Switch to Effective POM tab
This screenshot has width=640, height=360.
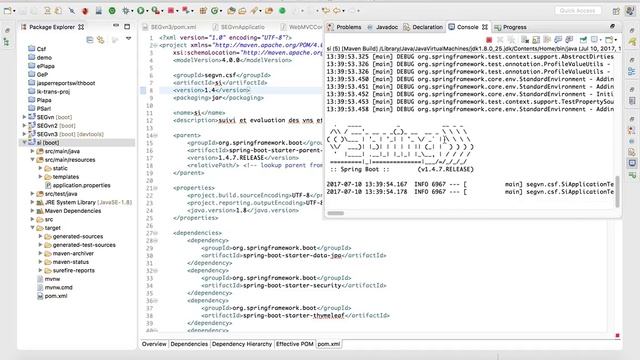(295, 344)
